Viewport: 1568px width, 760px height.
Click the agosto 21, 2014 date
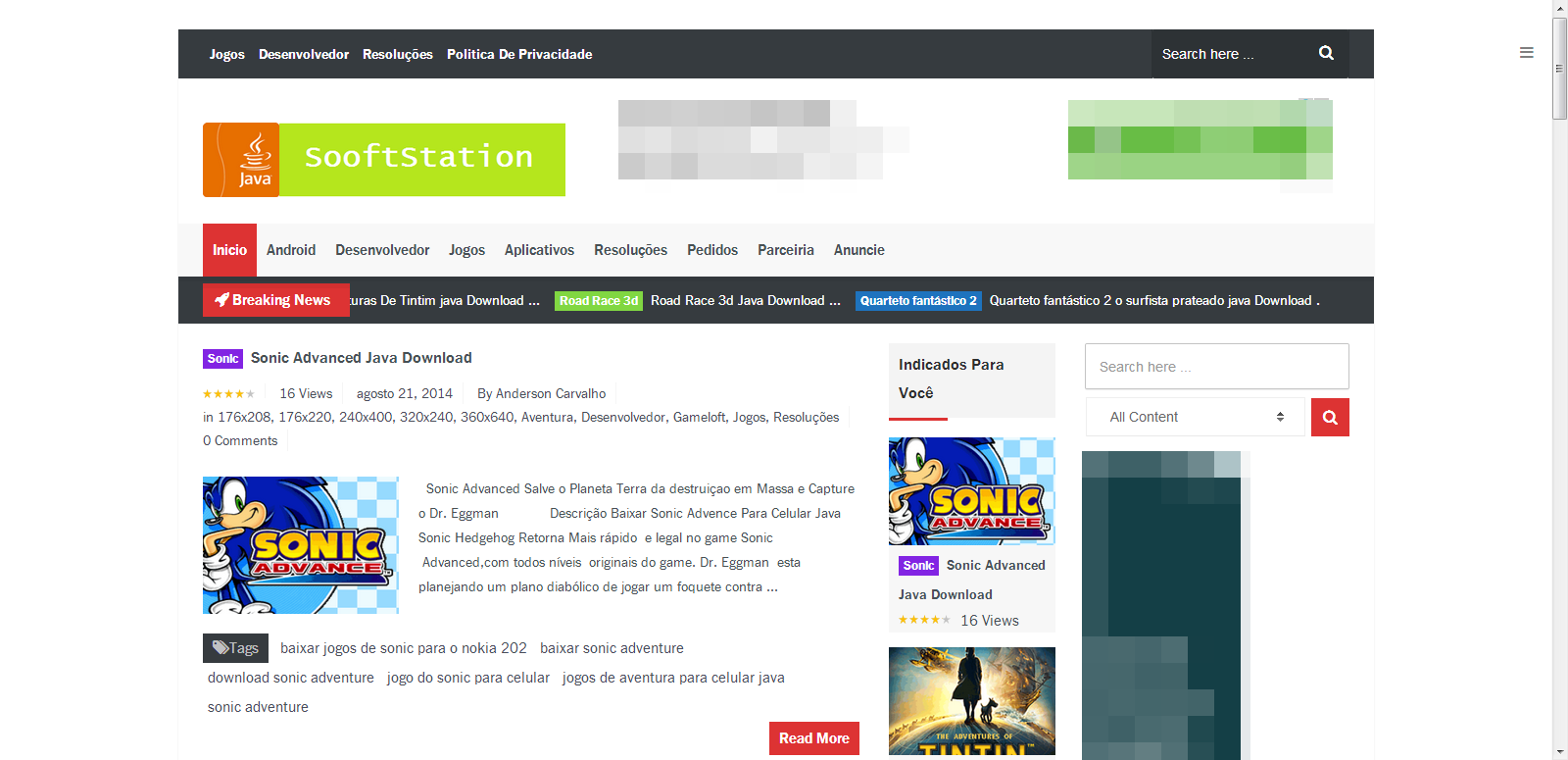point(405,394)
